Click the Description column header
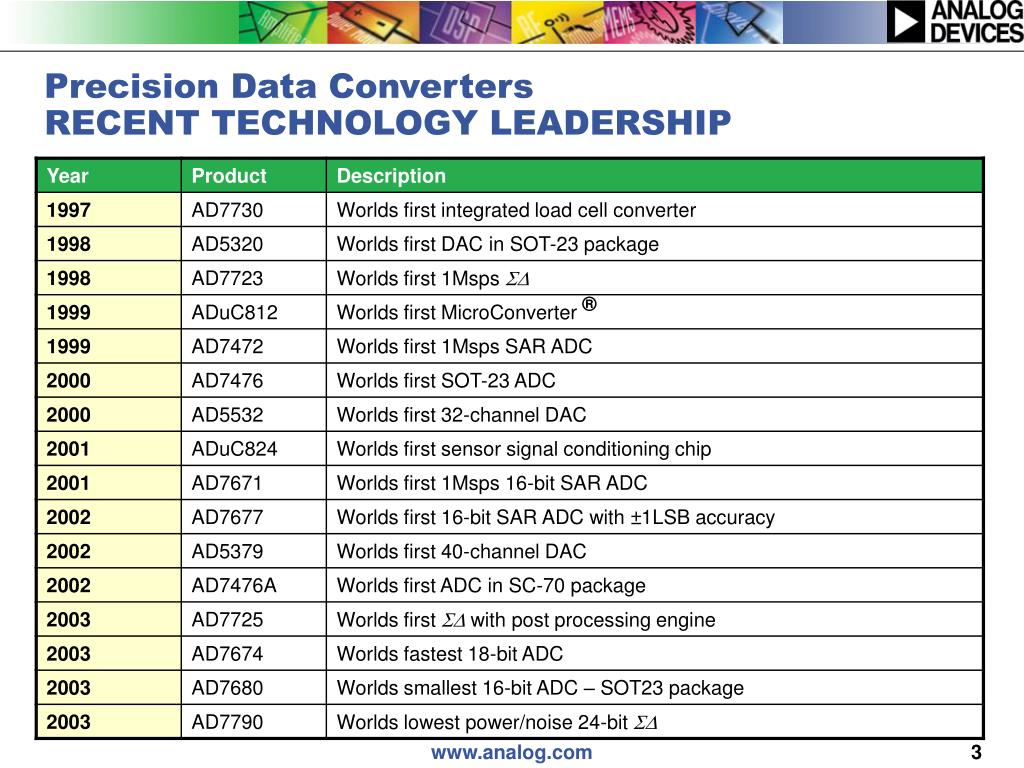Viewport: 1024px width, 768px height. click(x=654, y=176)
